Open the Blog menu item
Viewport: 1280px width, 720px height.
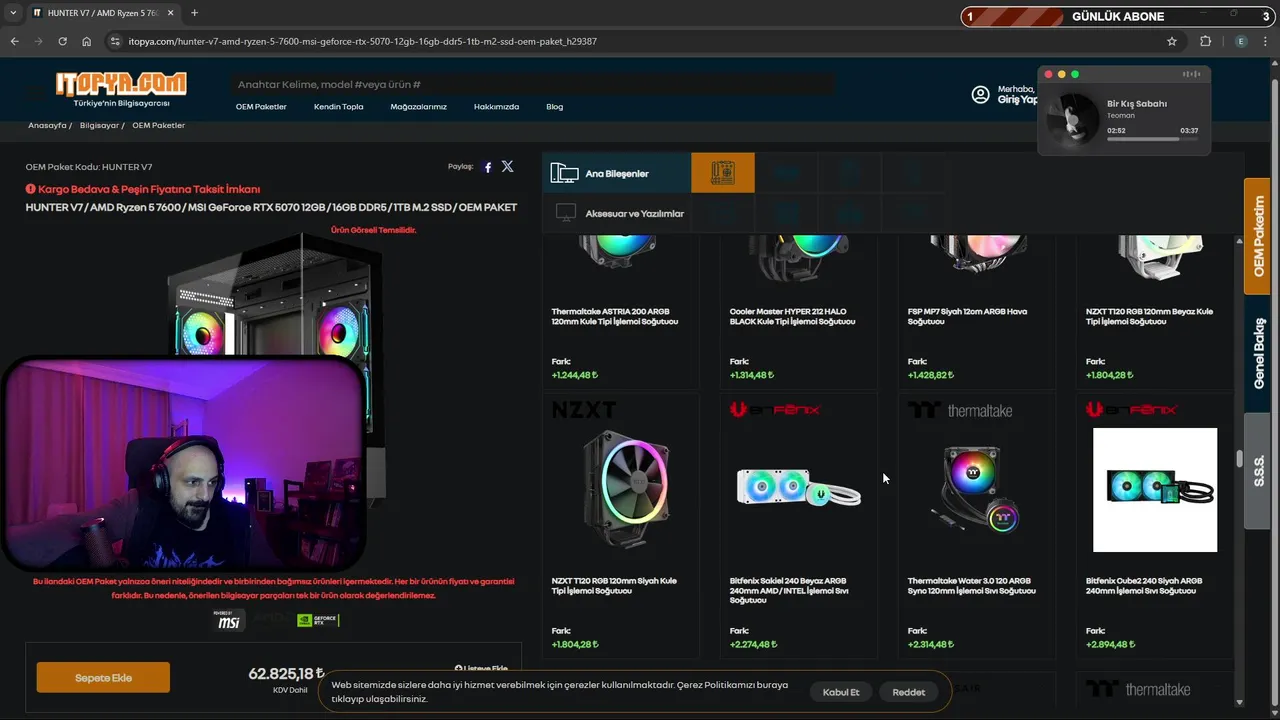[554, 107]
